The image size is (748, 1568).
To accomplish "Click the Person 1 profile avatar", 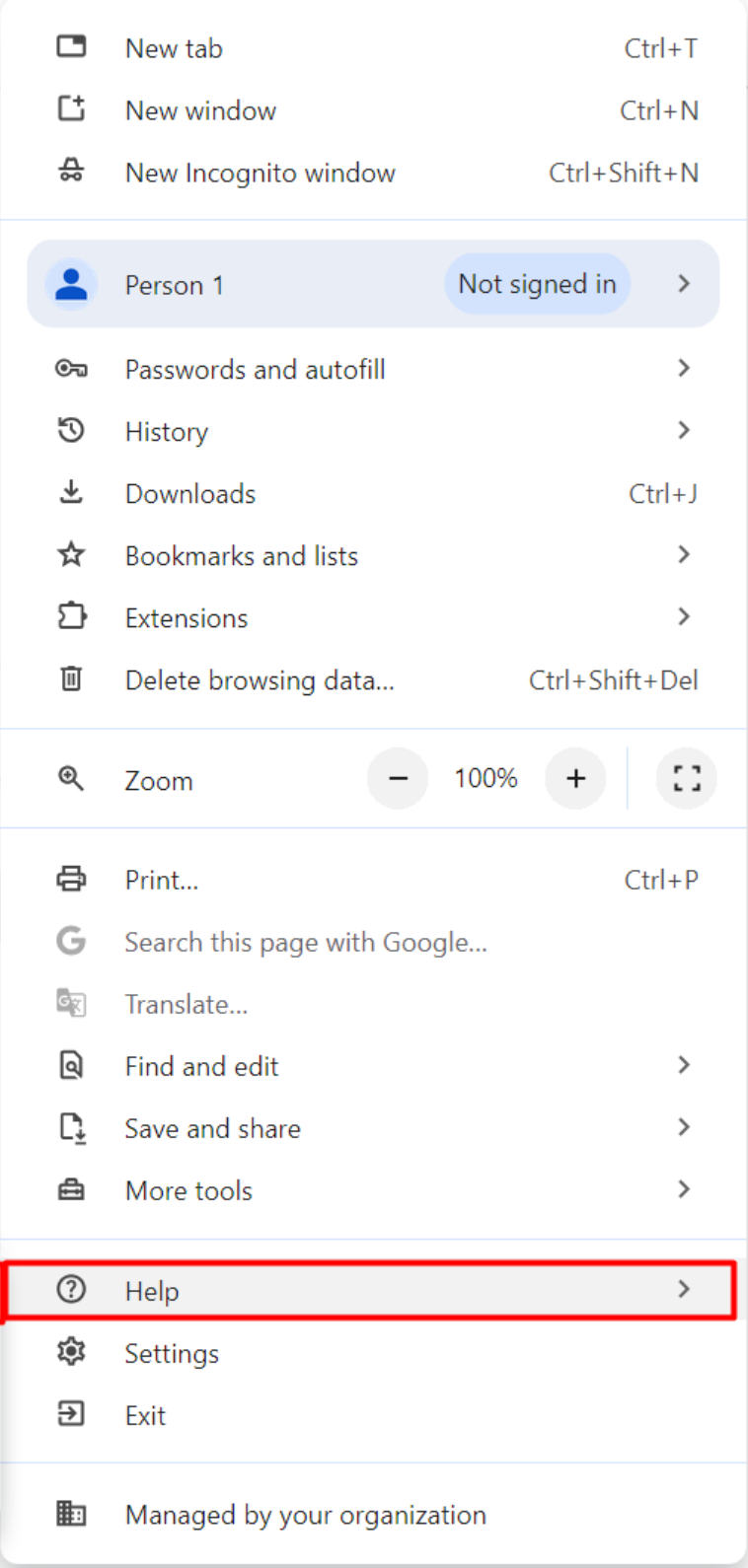I will pyautogui.click(x=71, y=284).
